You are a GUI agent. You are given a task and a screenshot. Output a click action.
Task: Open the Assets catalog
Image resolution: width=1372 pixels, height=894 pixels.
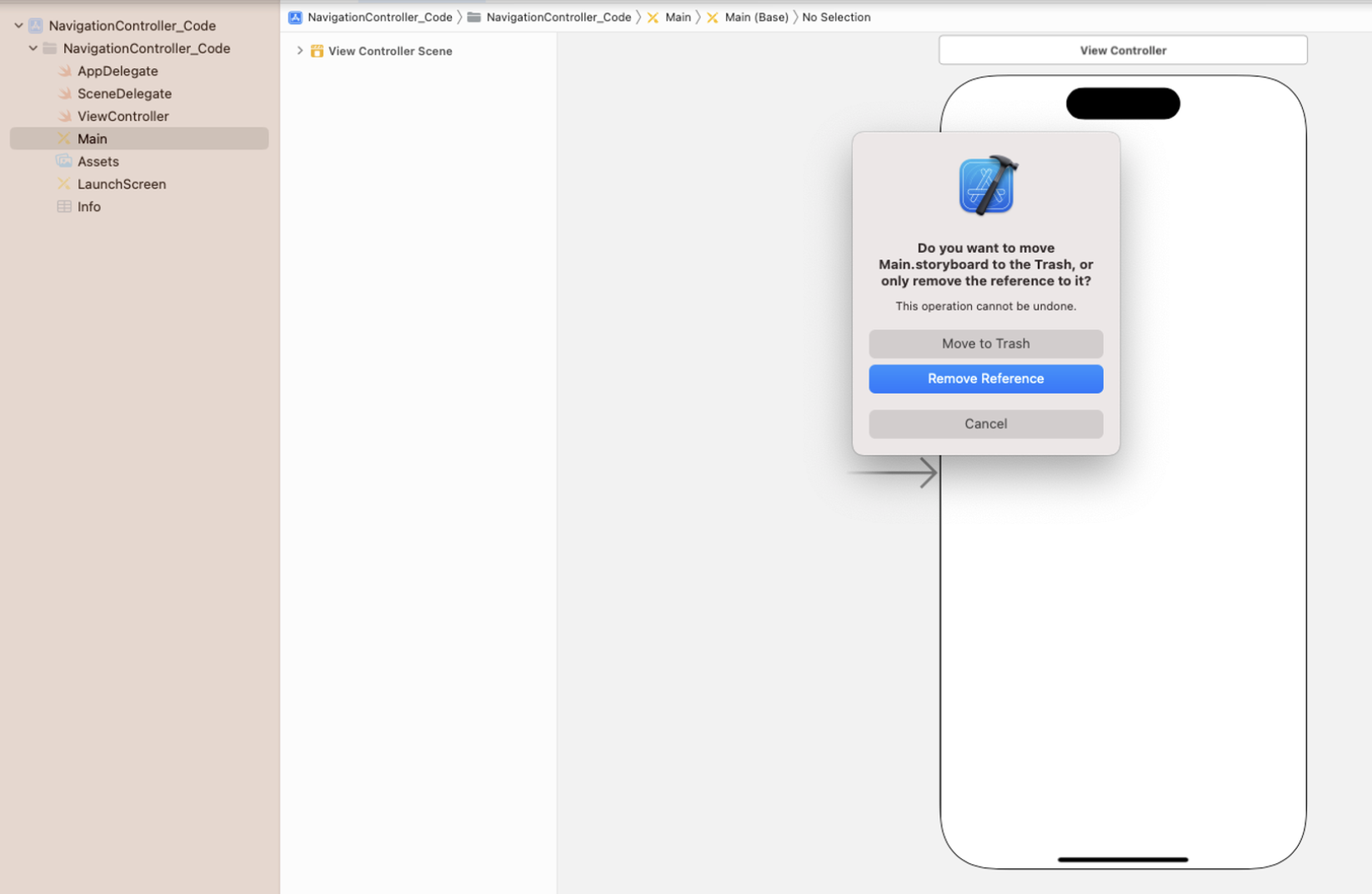(98, 161)
